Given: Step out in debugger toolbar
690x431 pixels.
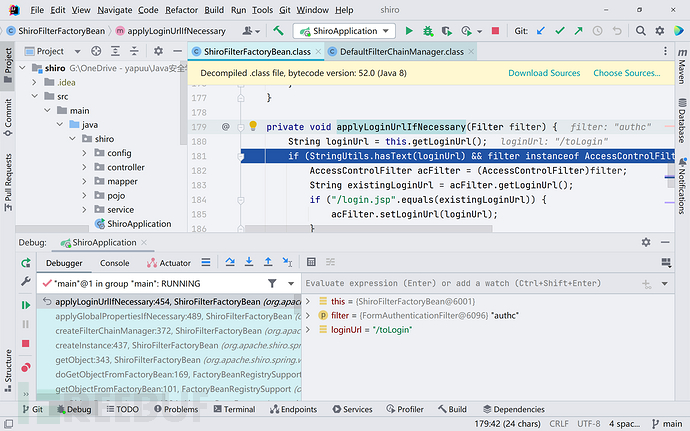Looking at the screenshot, I should pos(268,262).
